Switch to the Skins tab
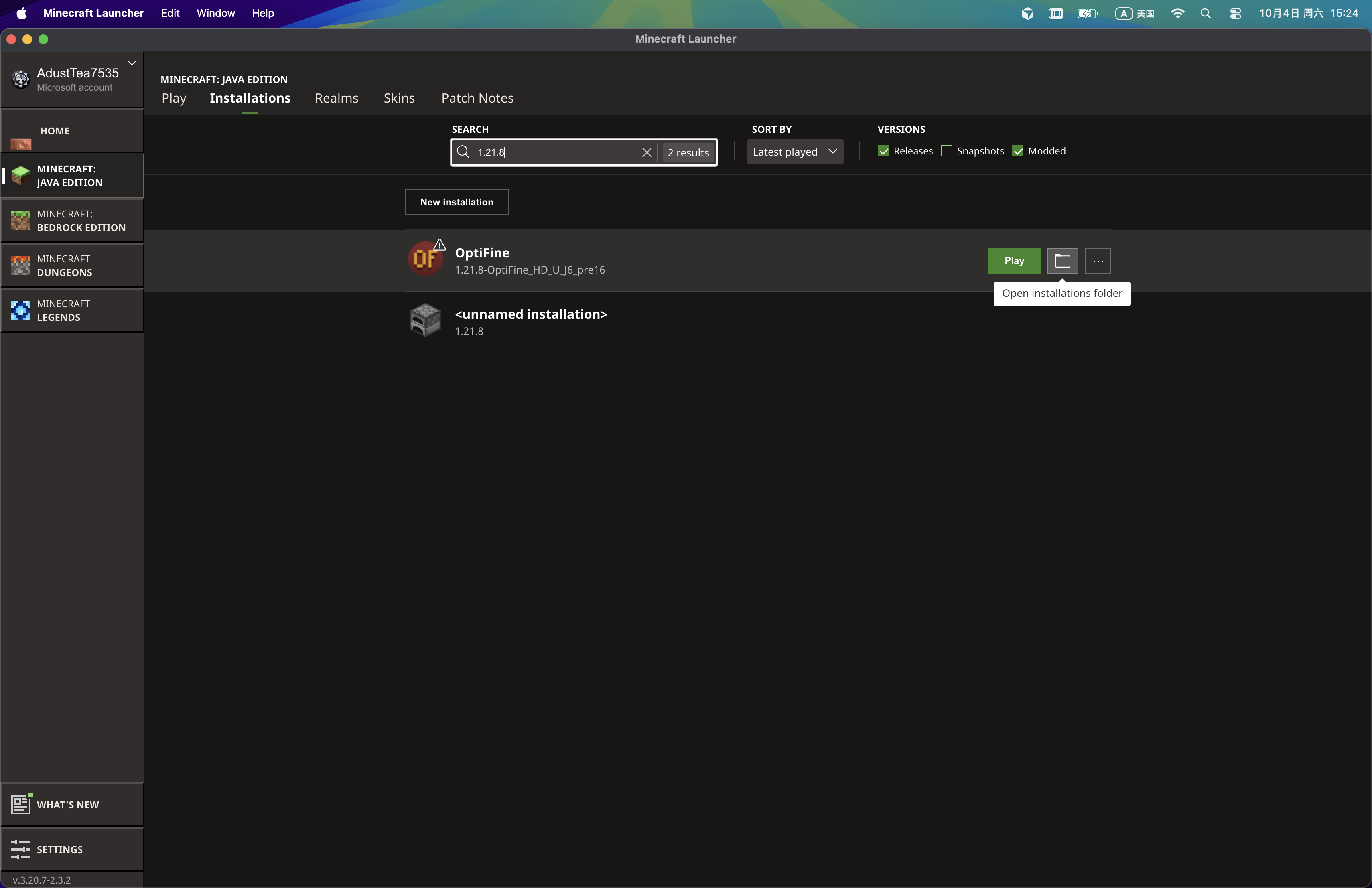Viewport: 1372px width, 888px height. pyautogui.click(x=399, y=98)
